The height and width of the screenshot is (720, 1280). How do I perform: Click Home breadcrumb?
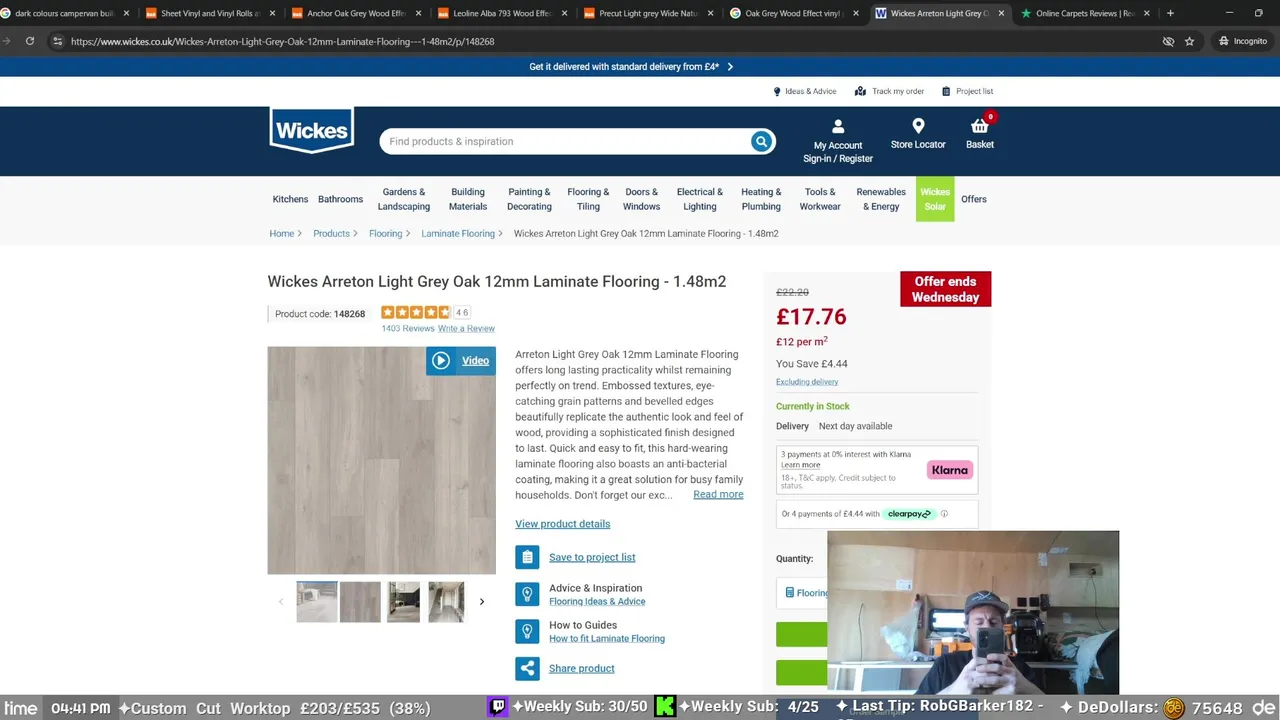[281, 233]
